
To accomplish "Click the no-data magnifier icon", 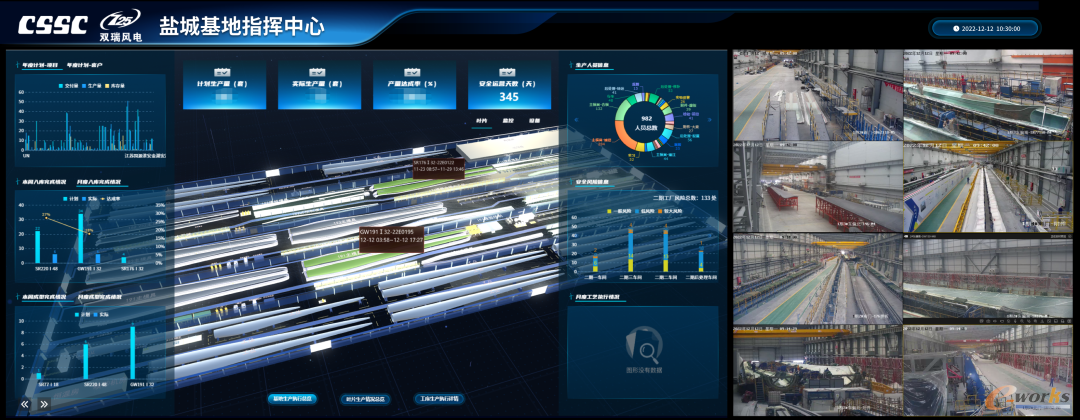I will (641, 350).
